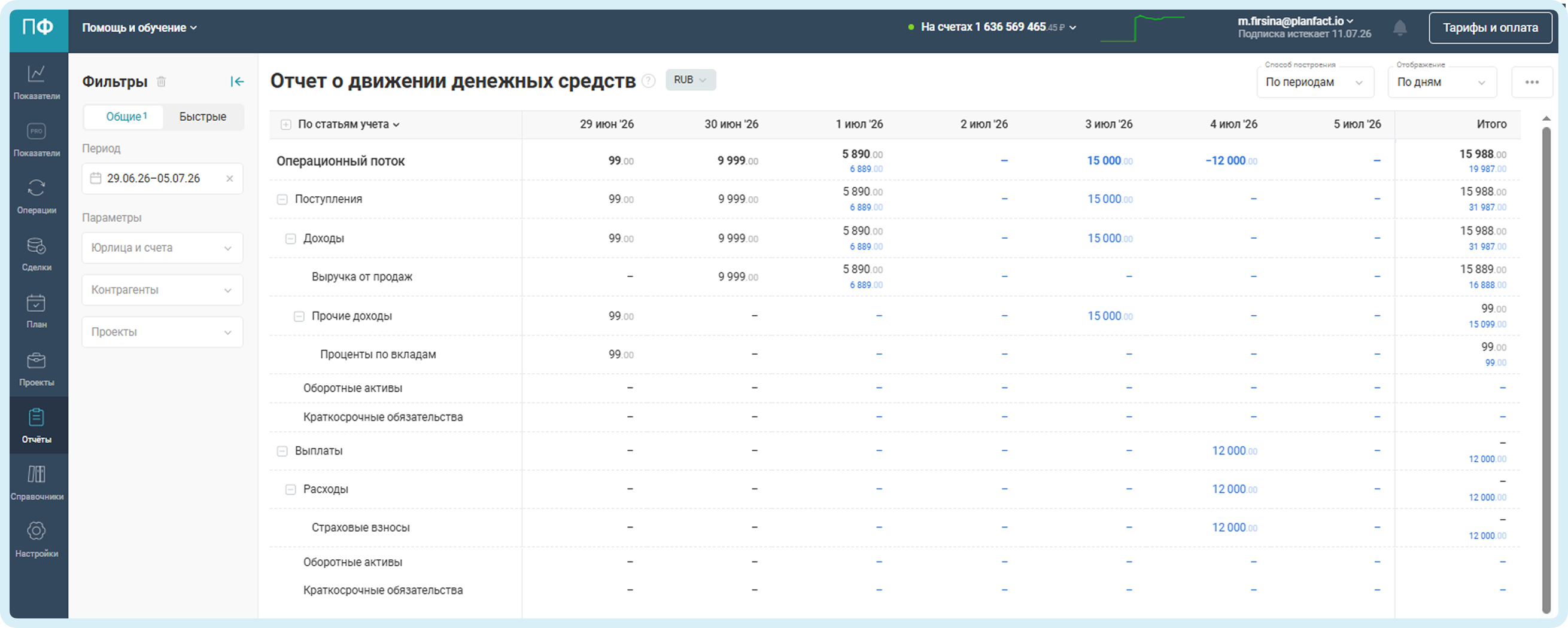This screenshot has height=628, width=1568.
Task: Open the three-dots more options menu
Action: [1531, 82]
